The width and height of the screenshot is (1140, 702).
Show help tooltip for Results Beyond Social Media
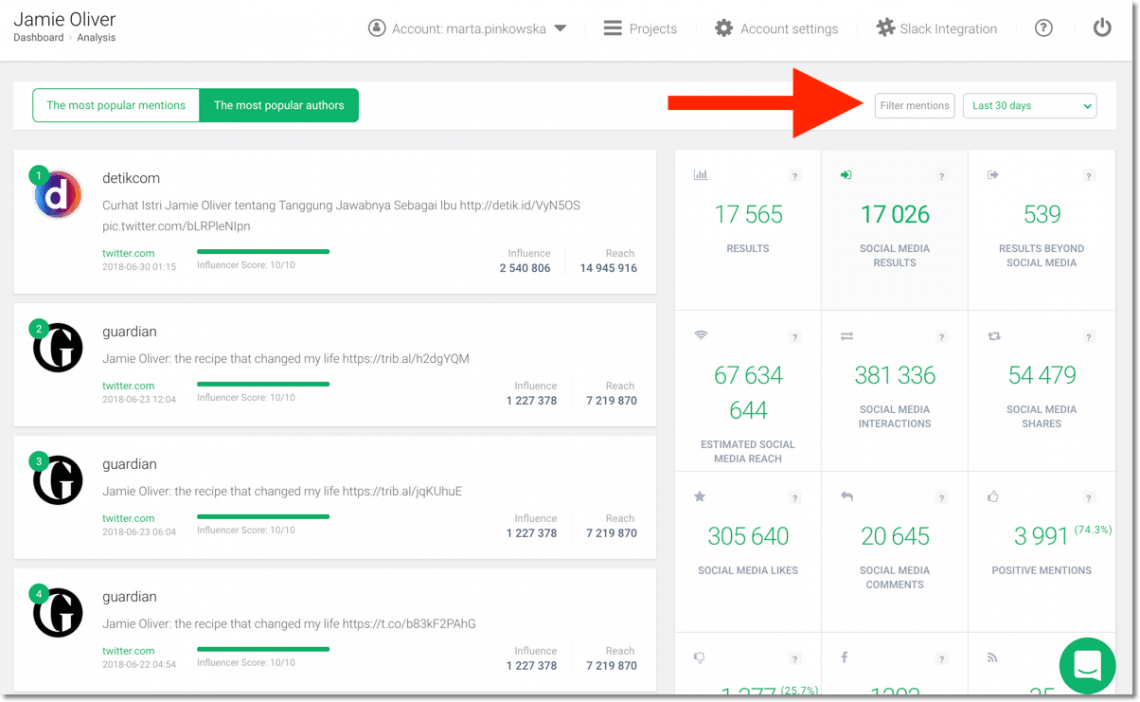point(1088,176)
